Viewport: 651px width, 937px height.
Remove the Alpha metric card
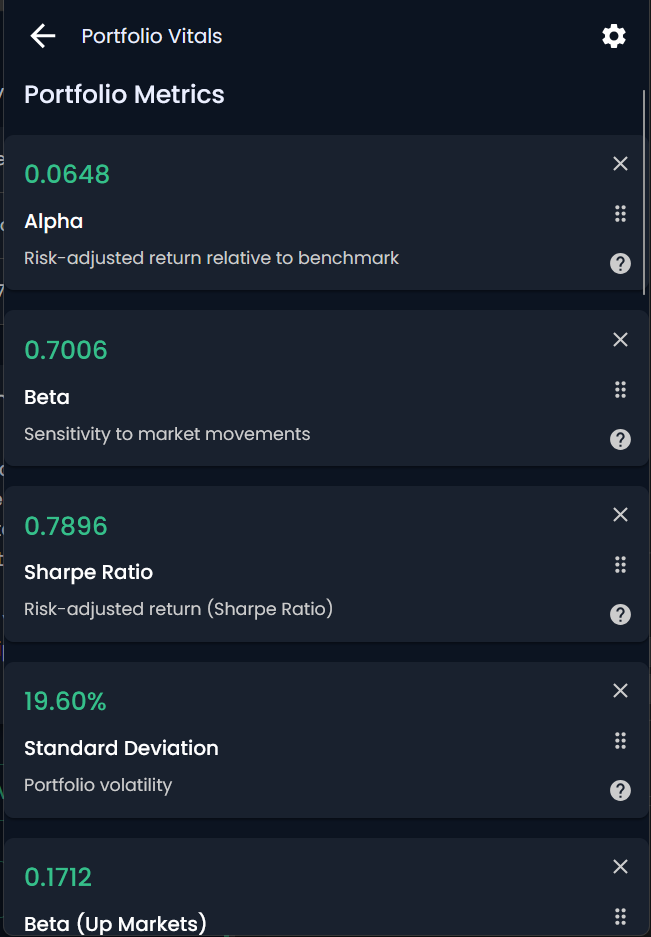[621, 164]
